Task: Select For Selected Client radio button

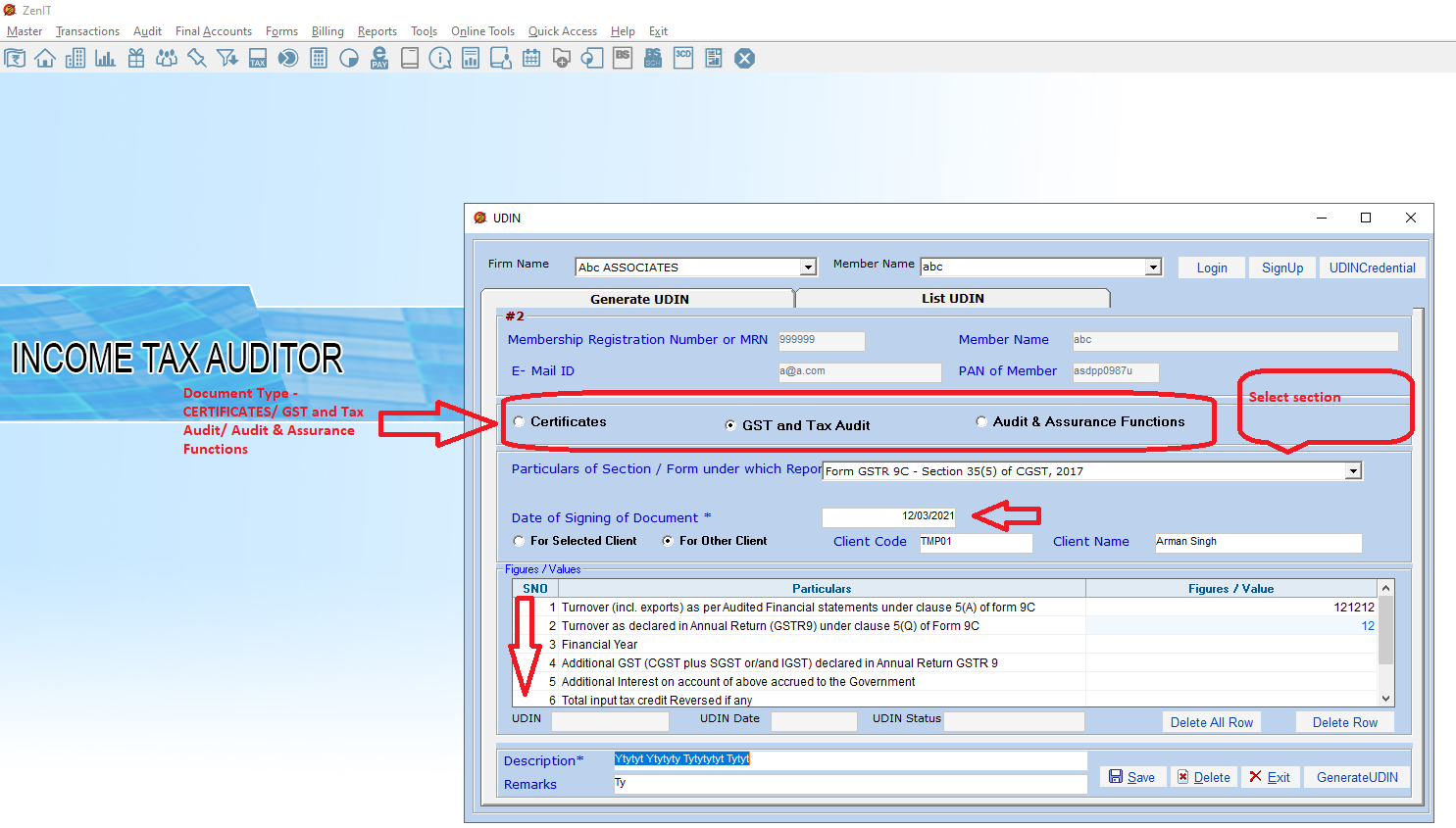Action: (519, 541)
